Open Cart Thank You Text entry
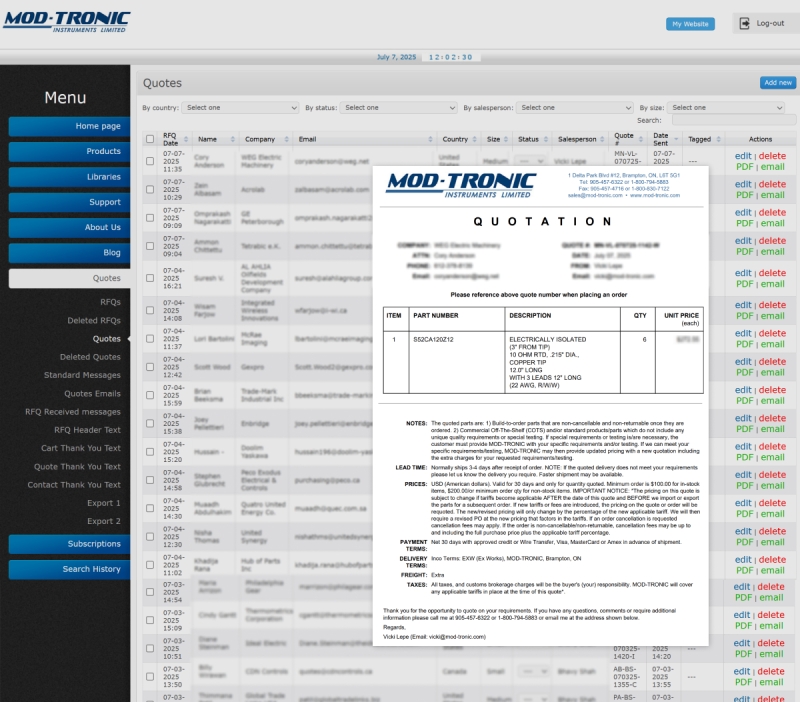The width and height of the screenshot is (800, 702). (x=81, y=448)
